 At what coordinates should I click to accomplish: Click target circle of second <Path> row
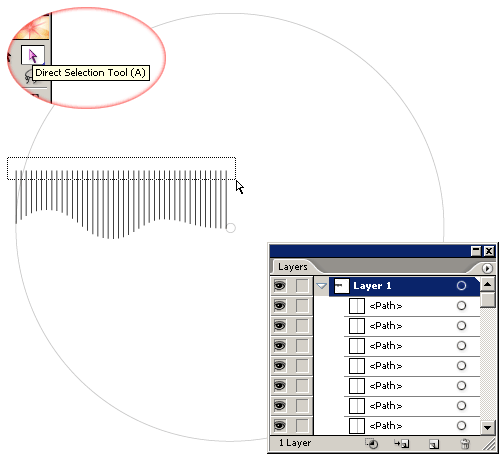point(461,326)
